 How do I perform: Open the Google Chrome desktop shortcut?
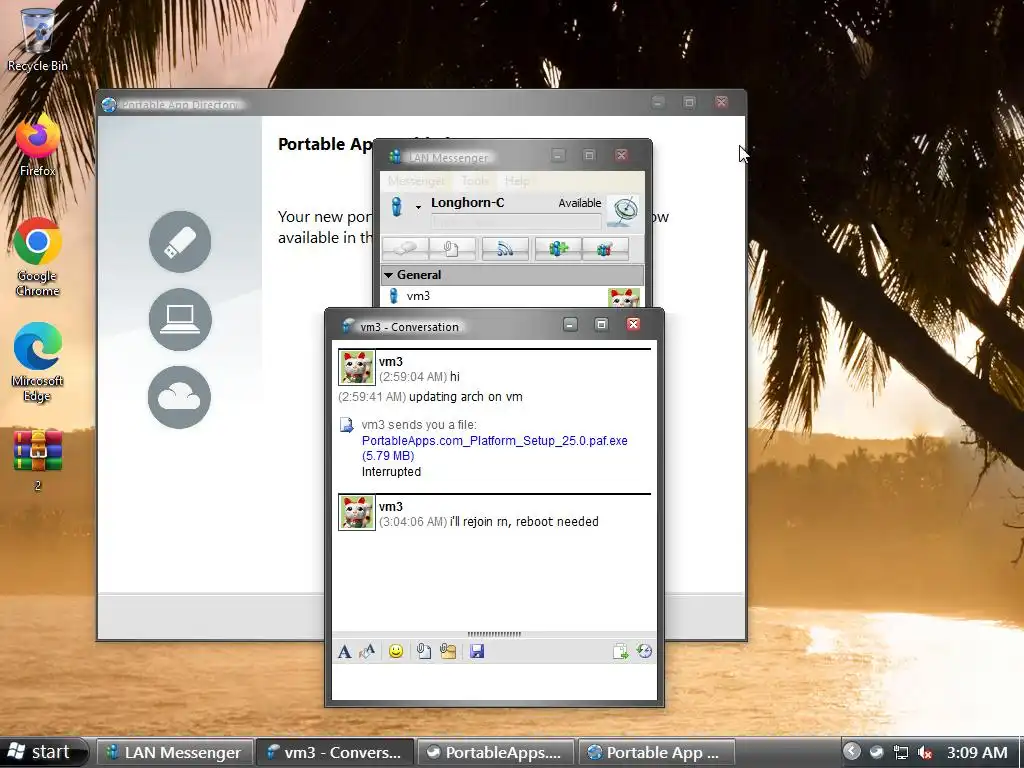(37, 257)
